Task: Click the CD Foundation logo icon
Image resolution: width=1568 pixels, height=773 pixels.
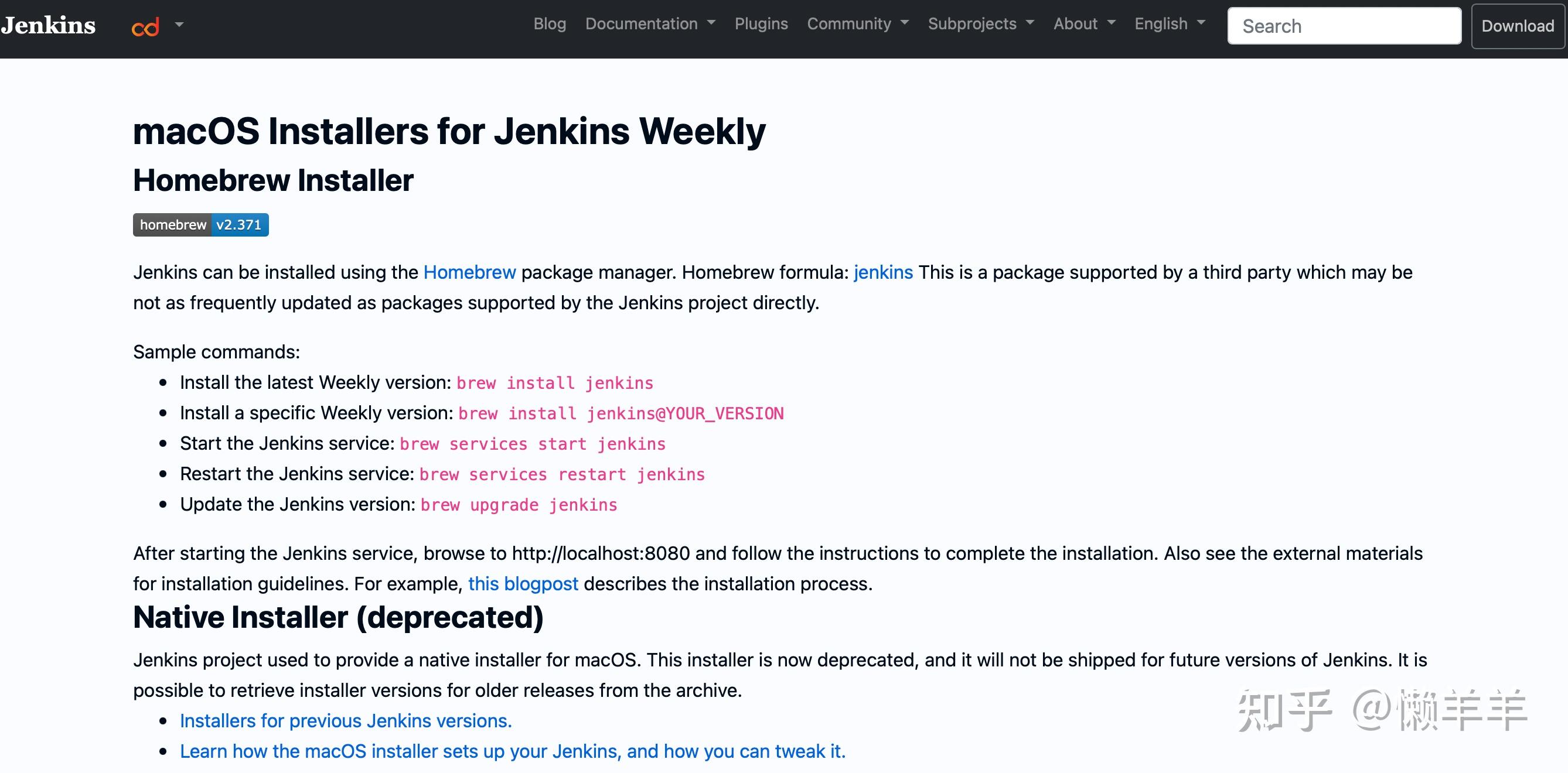Action: 145,26
